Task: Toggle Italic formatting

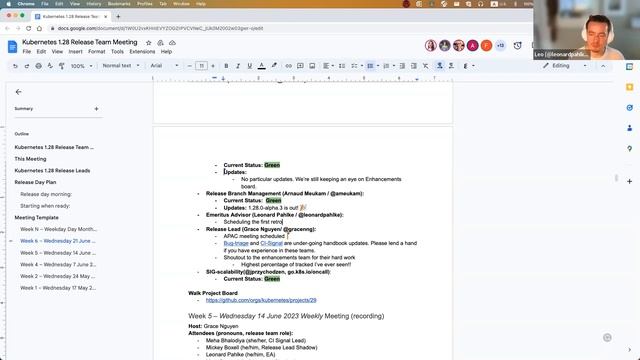Action: click(x=238, y=66)
